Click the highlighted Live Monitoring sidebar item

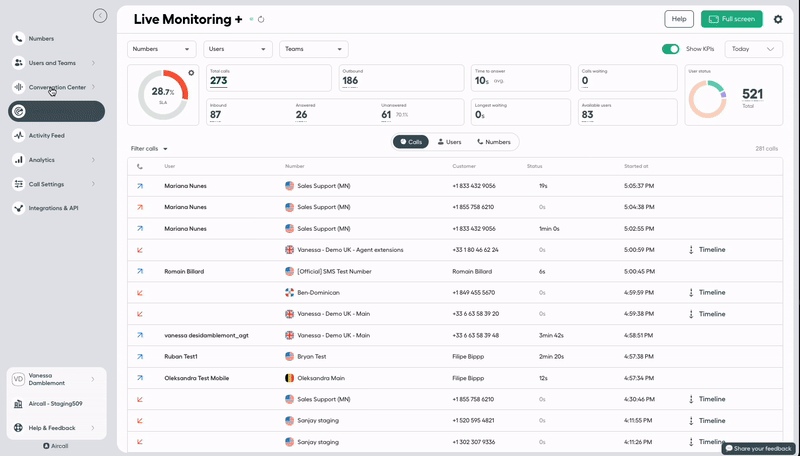pos(56,111)
